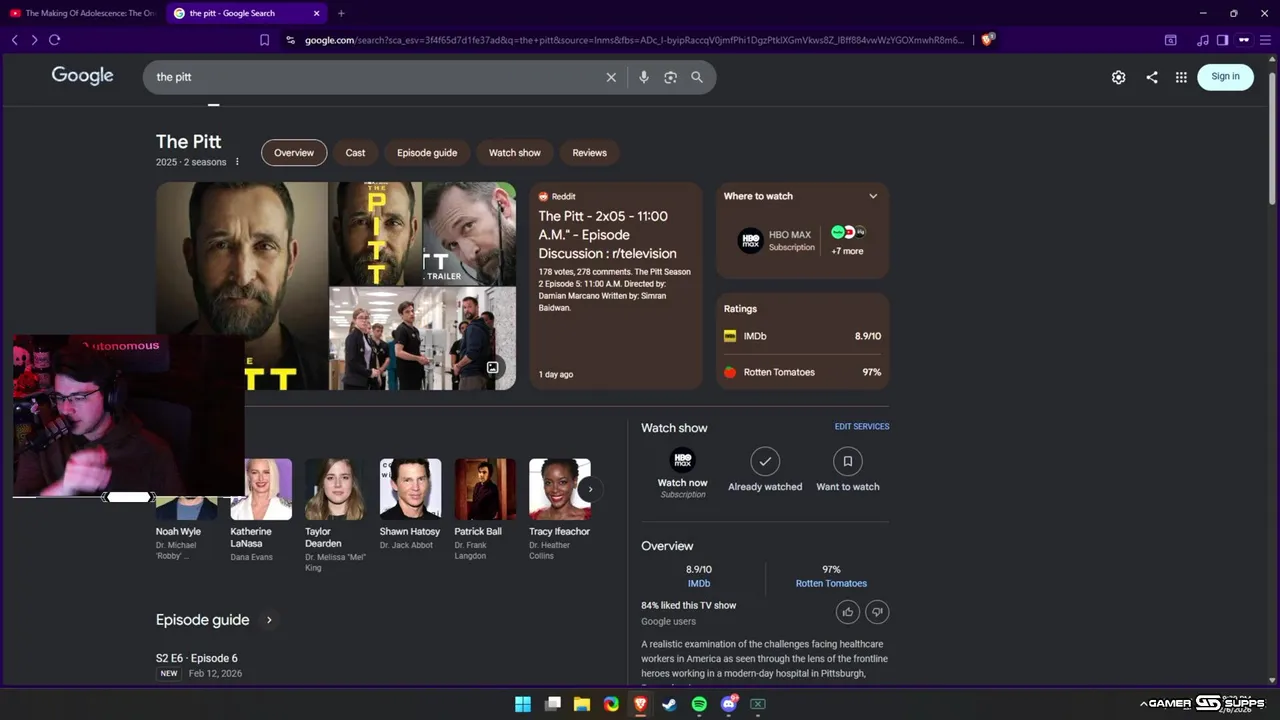Open Rotten Tomatoes link under Overview
The image size is (1280, 720).
tap(831, 584)
